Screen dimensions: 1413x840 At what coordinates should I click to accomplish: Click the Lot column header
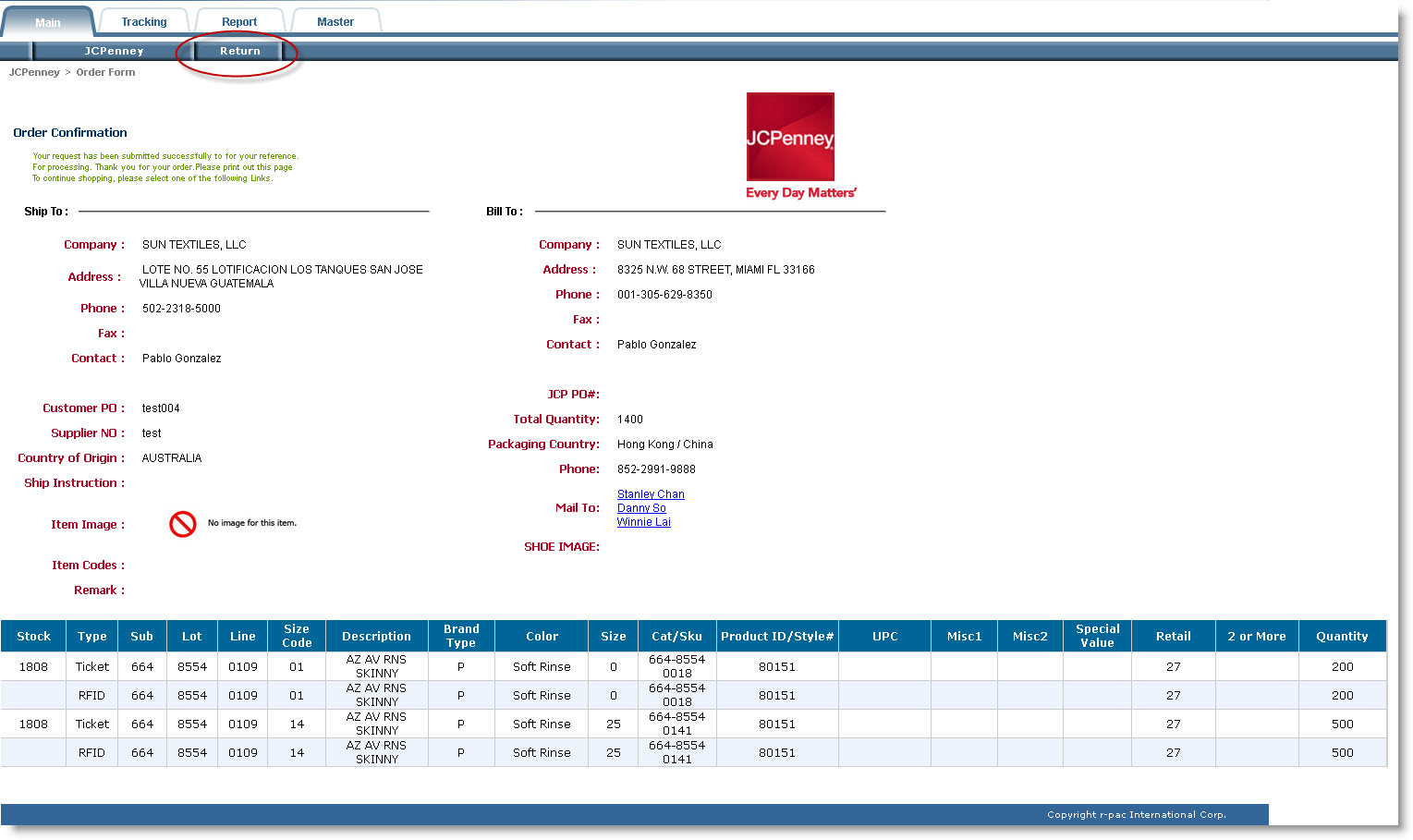[191, 636]
